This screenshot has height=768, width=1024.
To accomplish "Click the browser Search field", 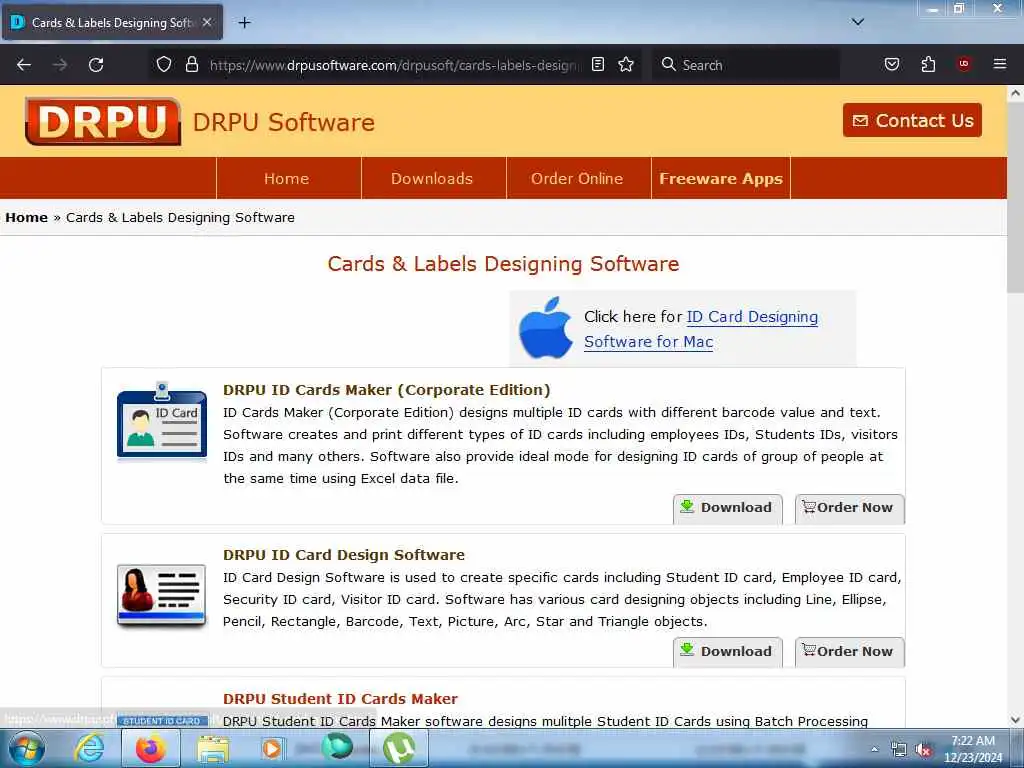I will click(746, 65).
